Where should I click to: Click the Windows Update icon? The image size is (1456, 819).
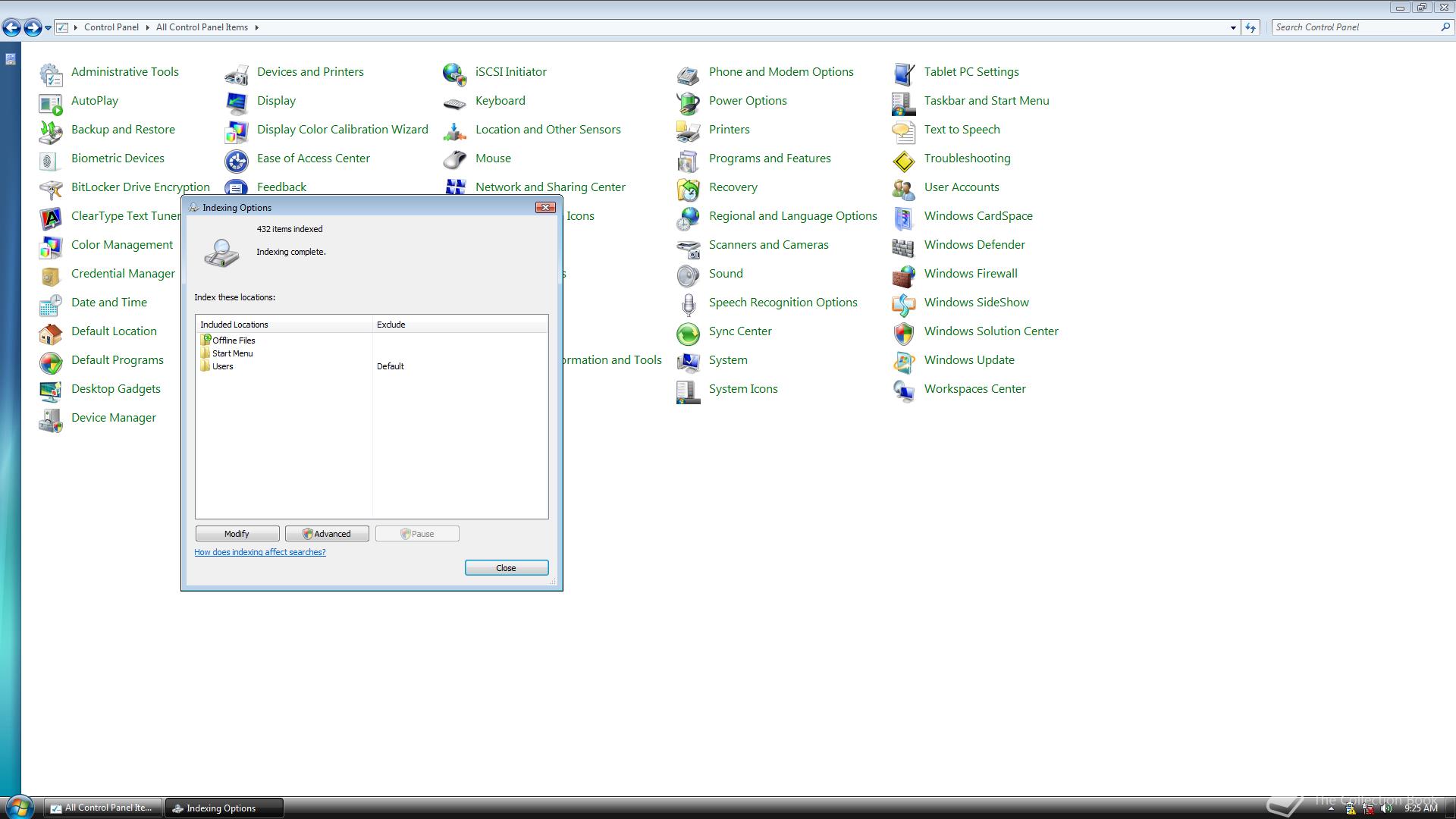point(904,362)
